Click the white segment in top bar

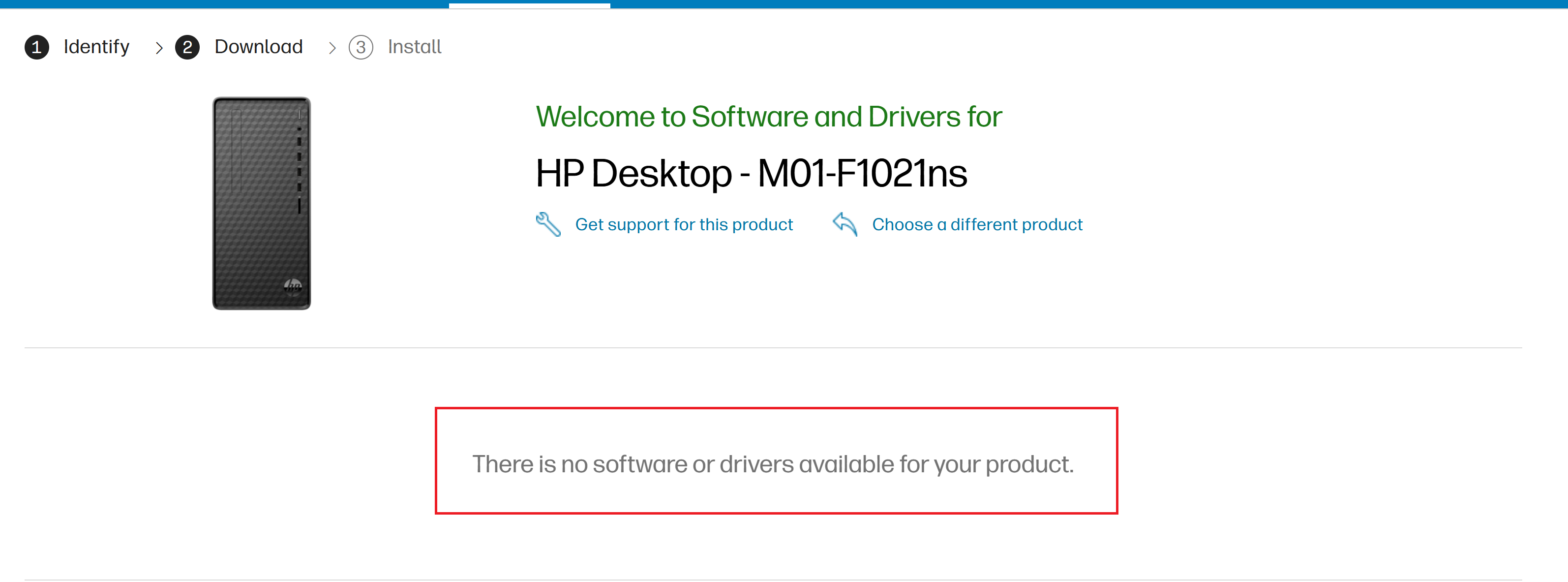point(530,5)
